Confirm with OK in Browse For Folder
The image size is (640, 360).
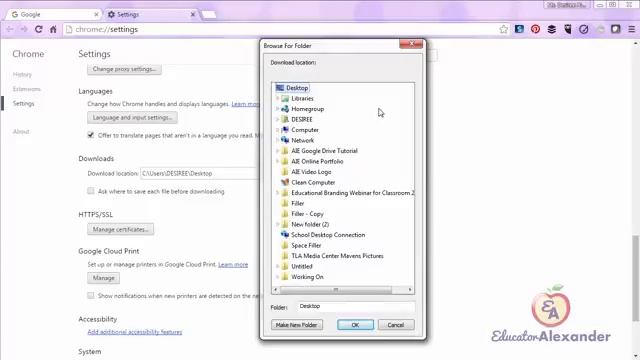355,325
